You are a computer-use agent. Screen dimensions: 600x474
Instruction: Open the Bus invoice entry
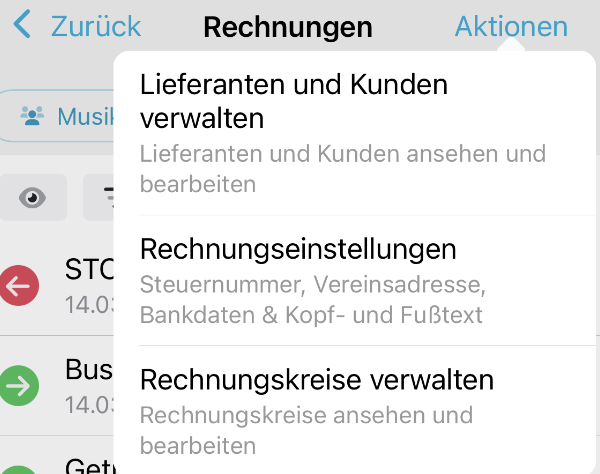click(x=57, y=386)
